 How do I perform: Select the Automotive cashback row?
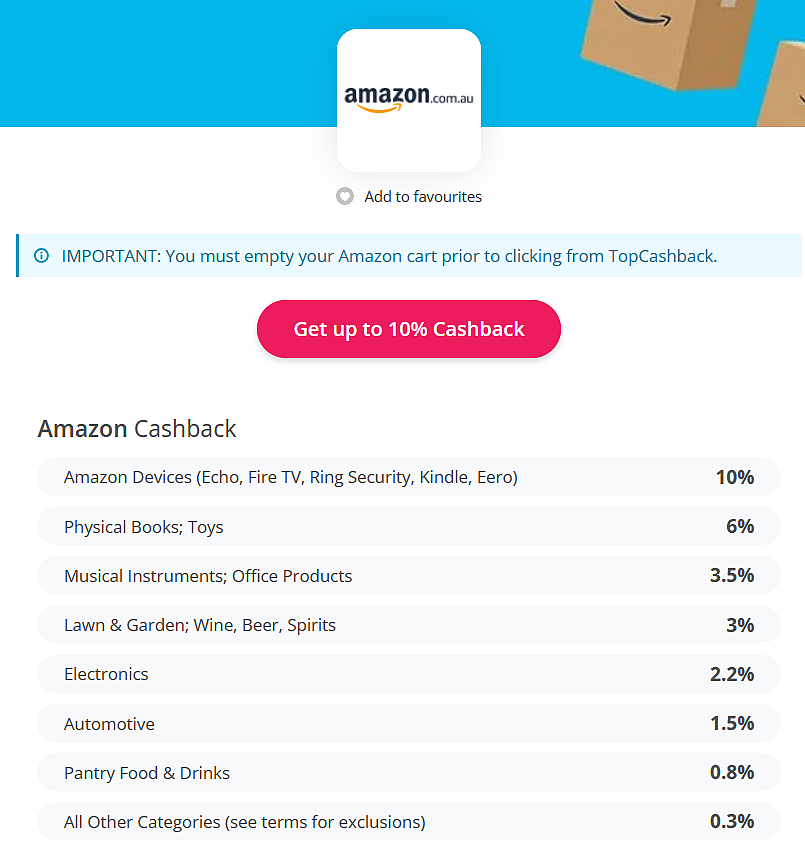click(x=409, y=723)
